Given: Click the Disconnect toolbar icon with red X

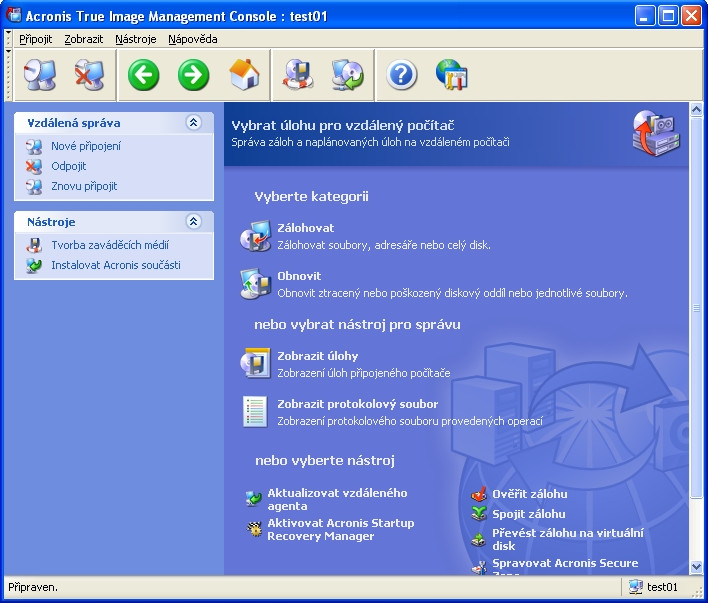Looking at the screenshot, I should (x=89, y=75).
